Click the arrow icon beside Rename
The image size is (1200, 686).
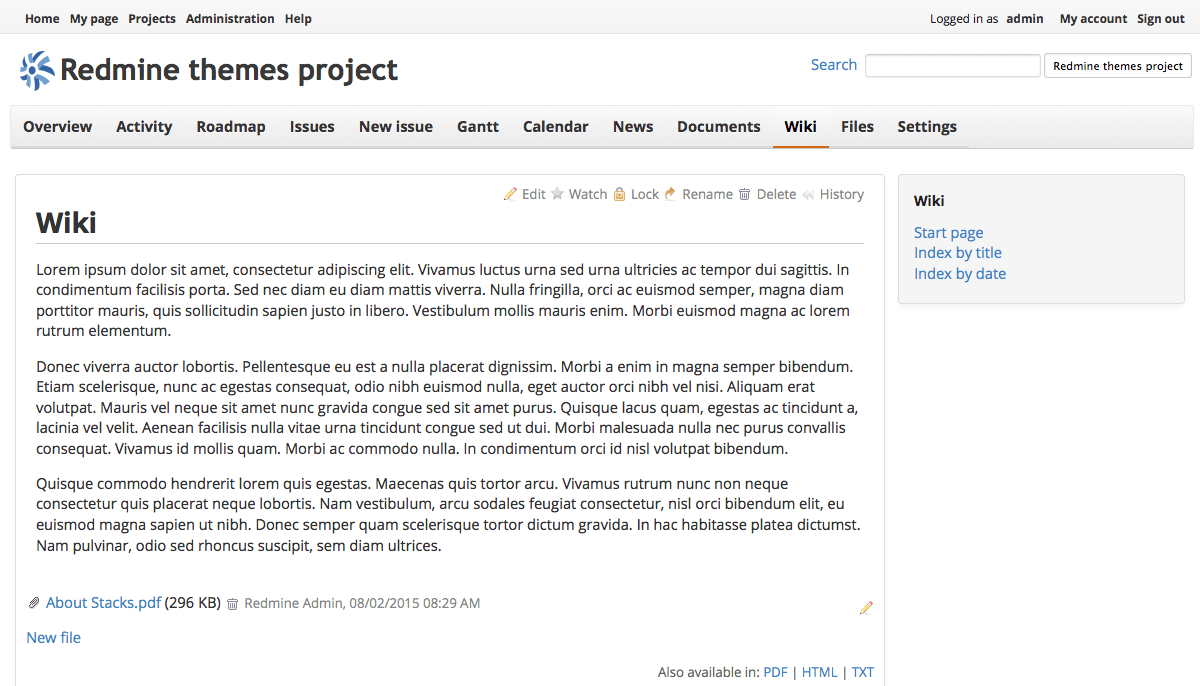click(x=670, y=194)
